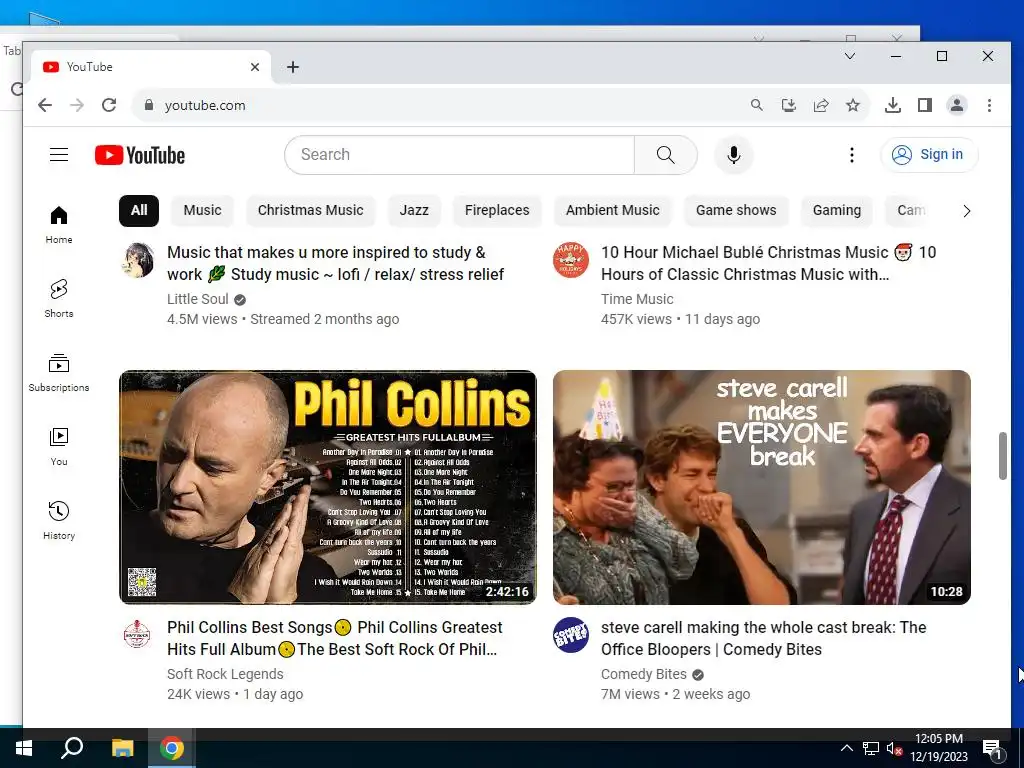
Task: Open the muted volume tray icon
Action: pyautogui.click(x=894, y=748)
